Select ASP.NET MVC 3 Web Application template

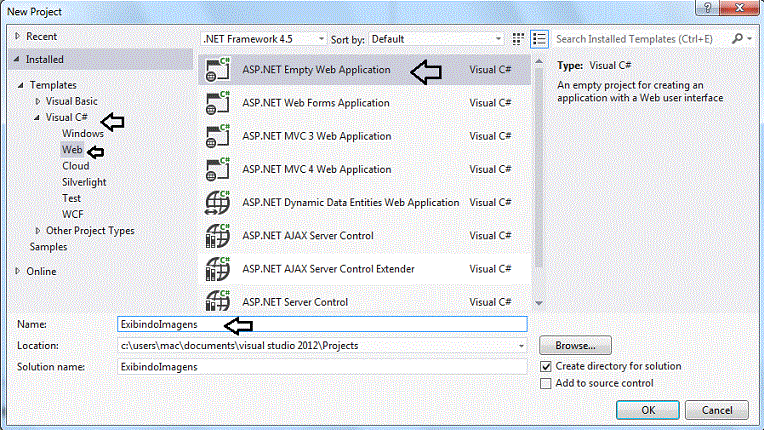(x=364, y=136)
